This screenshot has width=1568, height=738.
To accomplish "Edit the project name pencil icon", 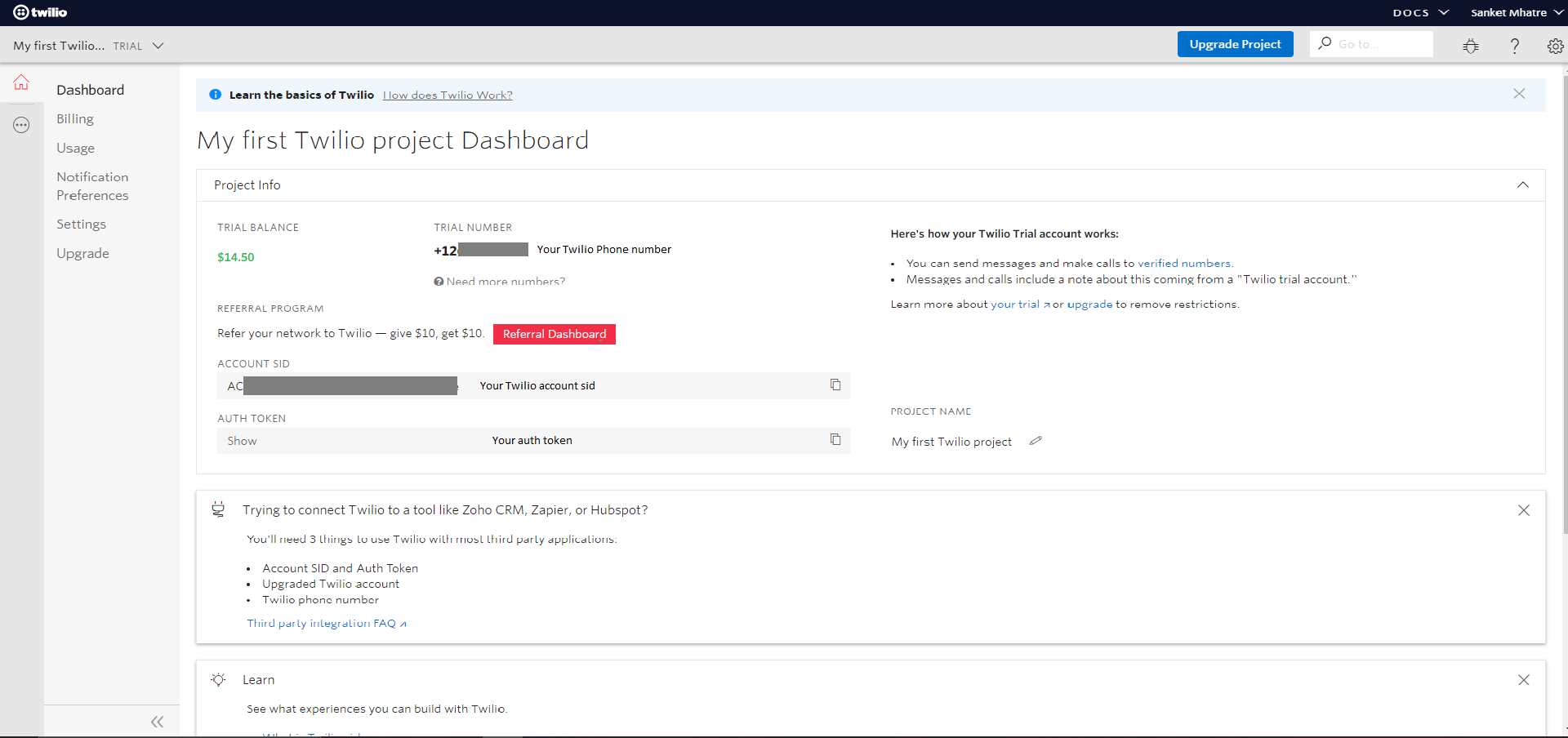I will point(1036,441).
